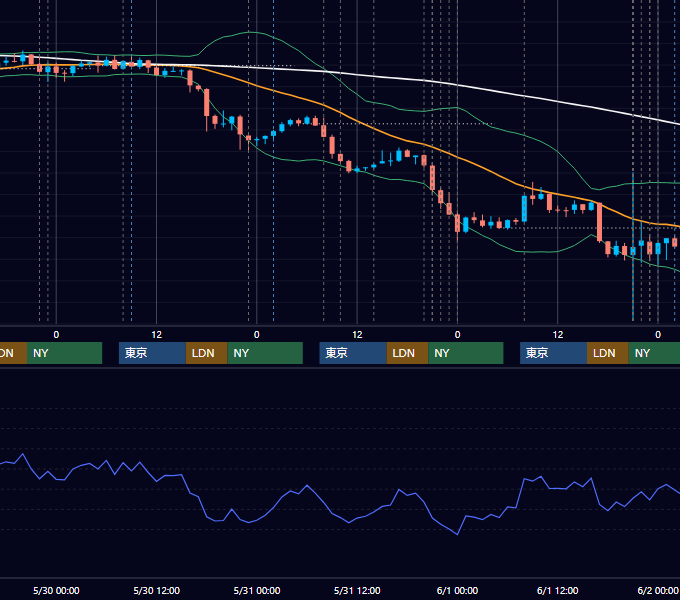680x600 pixels.
Task: Select the 東京 session block above 5/30 12:00
Action: pos(152,353)
